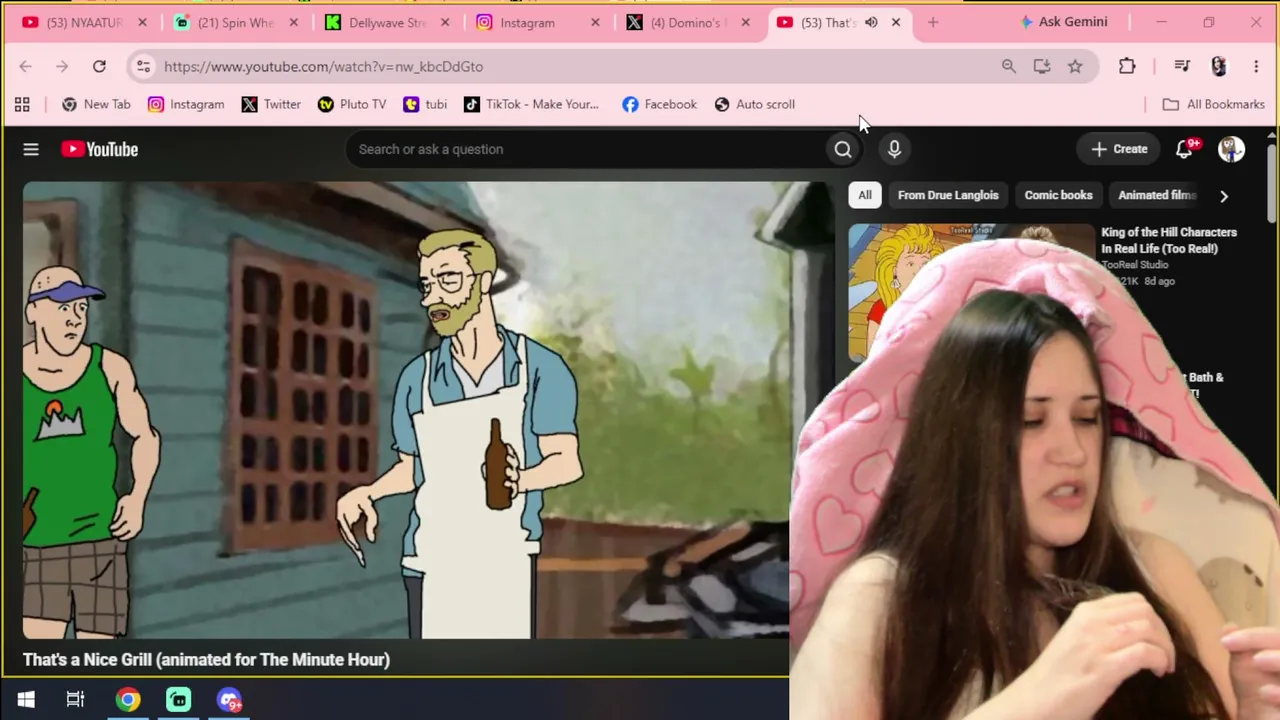Open the purple app icon on taskbar

click(x=229, y=700)
